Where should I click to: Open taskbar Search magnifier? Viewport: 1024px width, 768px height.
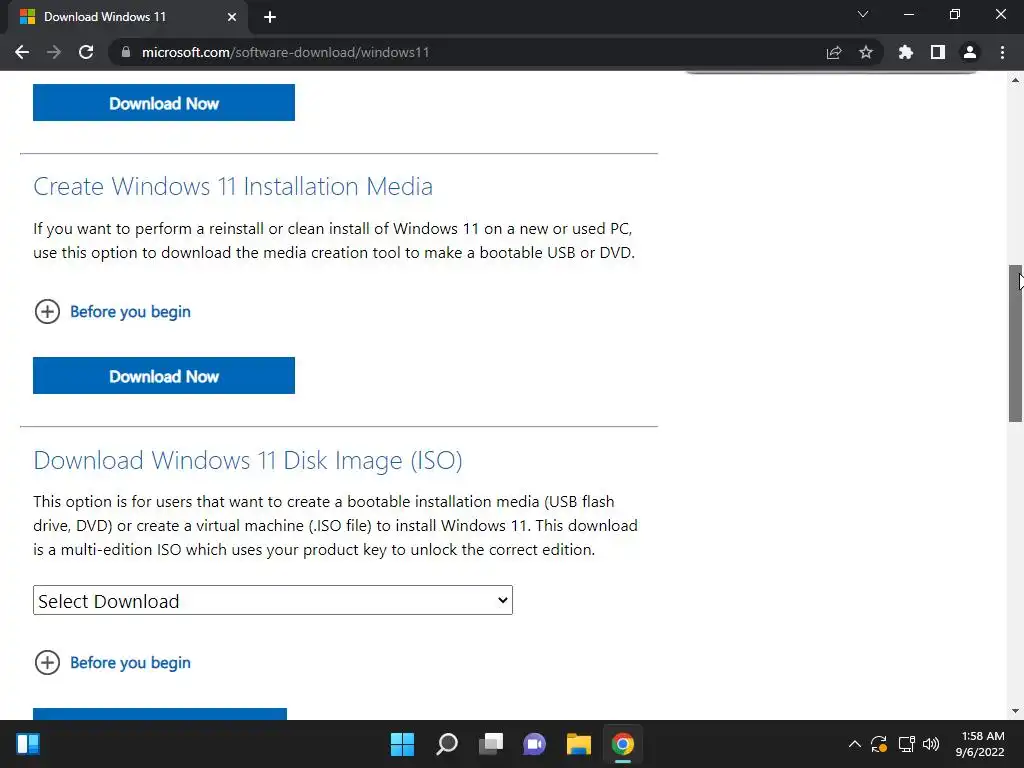447,744
